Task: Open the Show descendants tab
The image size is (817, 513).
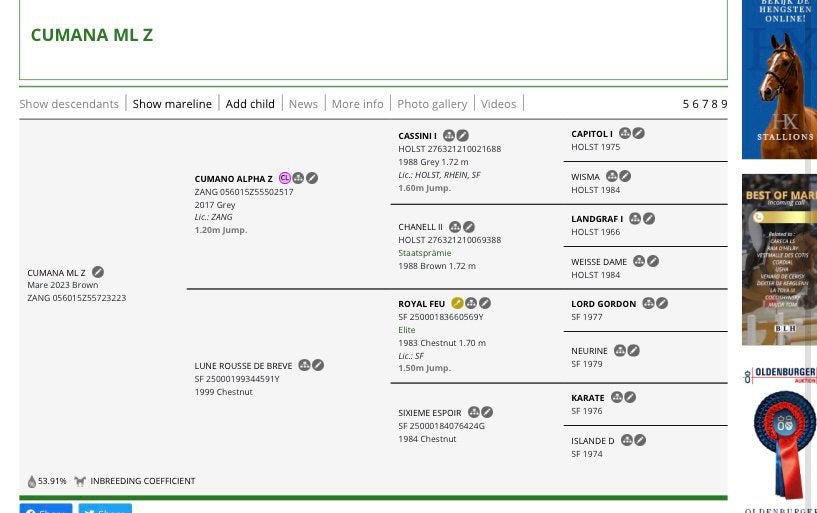Action: [x=69, y=104]
